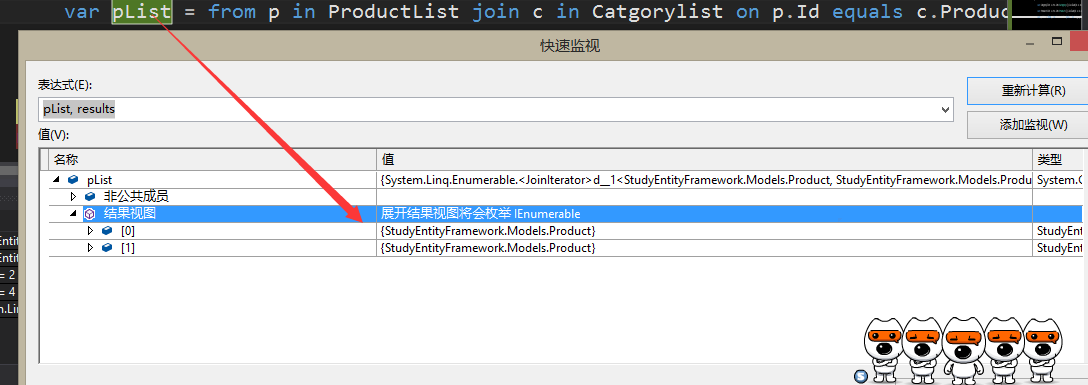Maximize the 快速监视 dialog window
1088x385 pixels.
tap(1057, 42)
